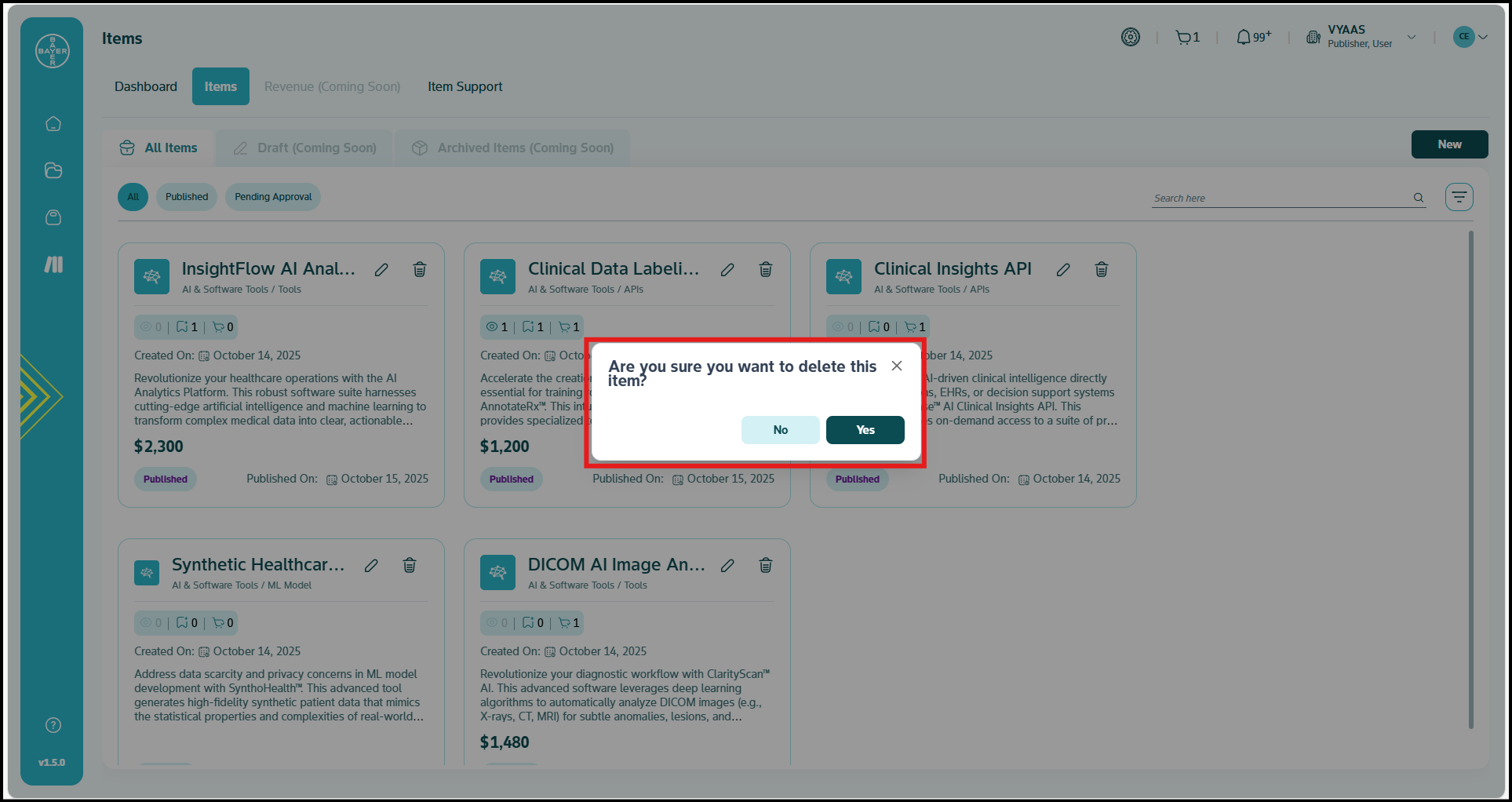This screenshot has width=1512, height=802.
Task: Select the Published filter chip
Action: coord(187,197)
